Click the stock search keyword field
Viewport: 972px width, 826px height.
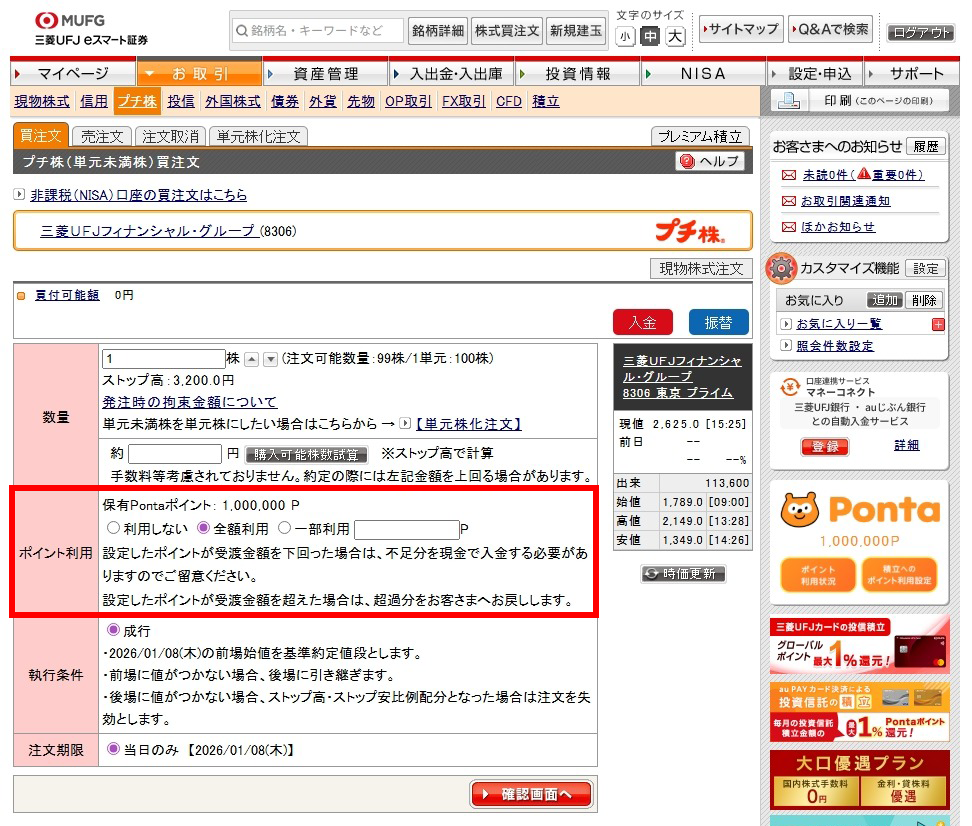318,31
